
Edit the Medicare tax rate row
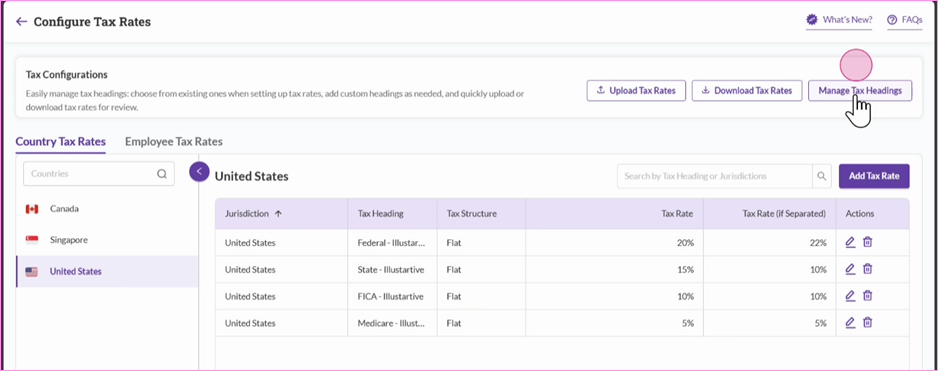click(850, 323)
